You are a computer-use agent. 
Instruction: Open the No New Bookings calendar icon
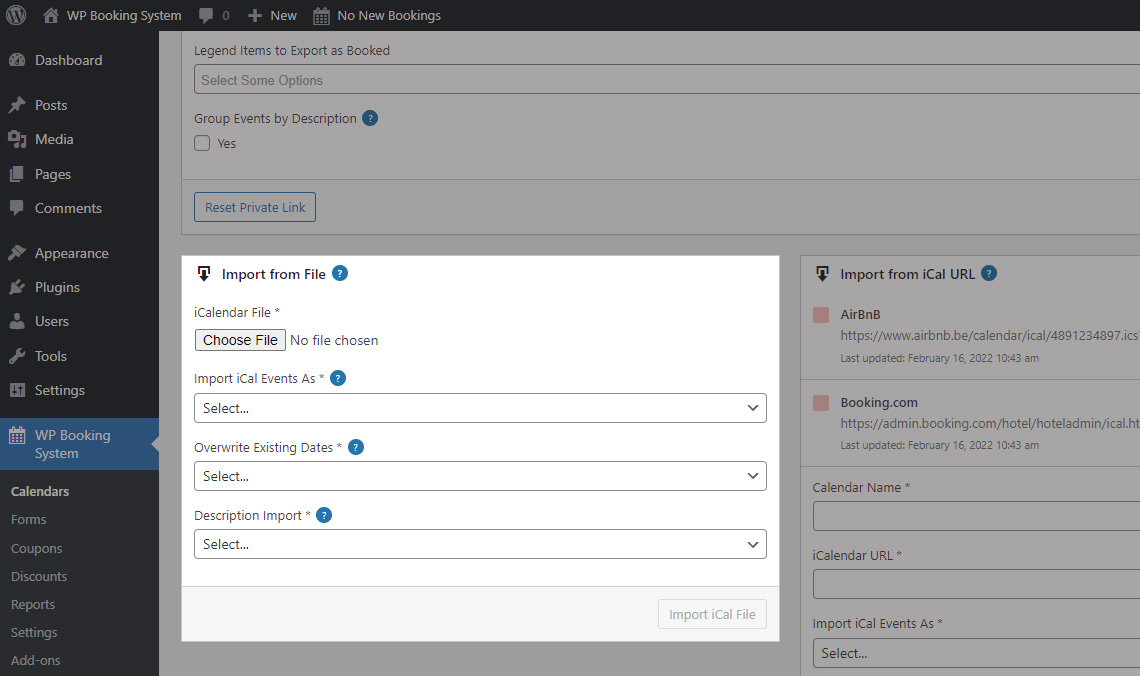(321, 16)
